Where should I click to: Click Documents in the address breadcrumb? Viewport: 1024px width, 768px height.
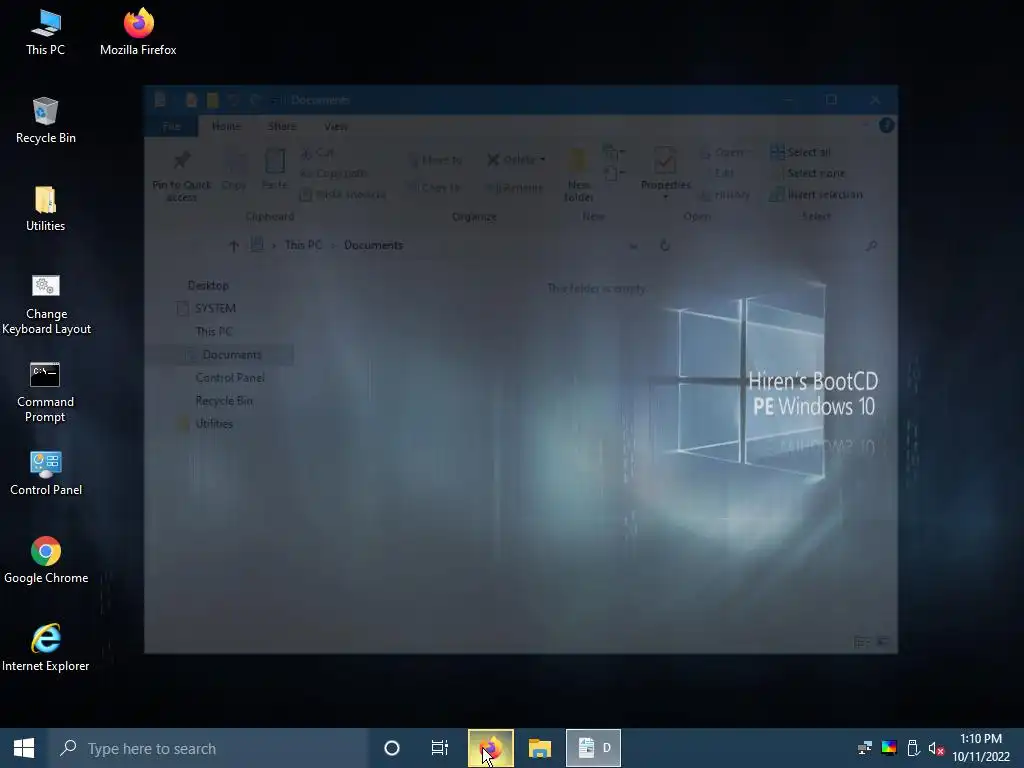tap(374, 245)
